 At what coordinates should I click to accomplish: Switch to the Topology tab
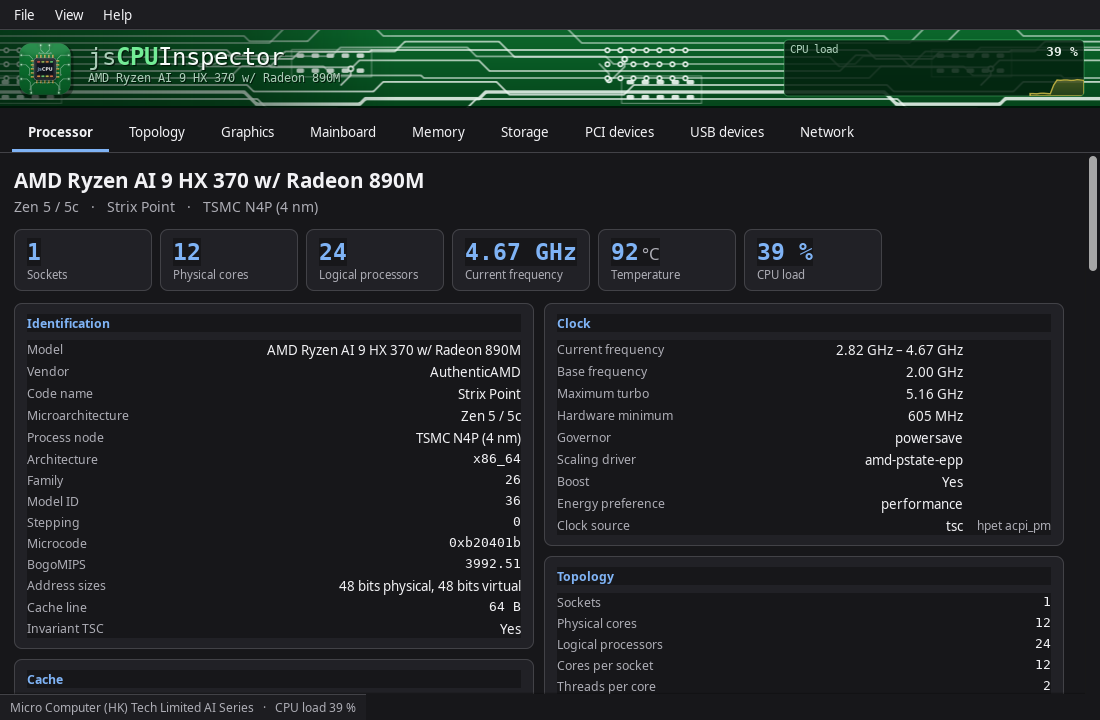[x=157, y=132]
